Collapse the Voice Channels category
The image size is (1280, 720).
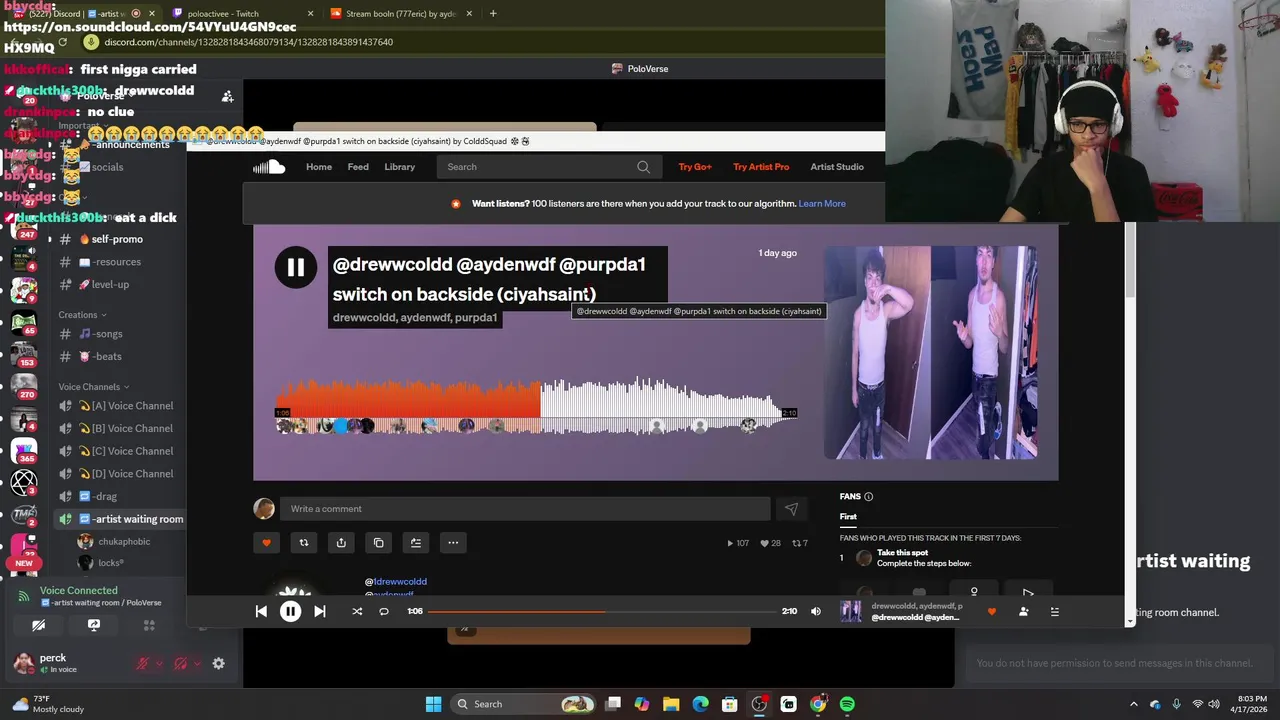[93, 387]
